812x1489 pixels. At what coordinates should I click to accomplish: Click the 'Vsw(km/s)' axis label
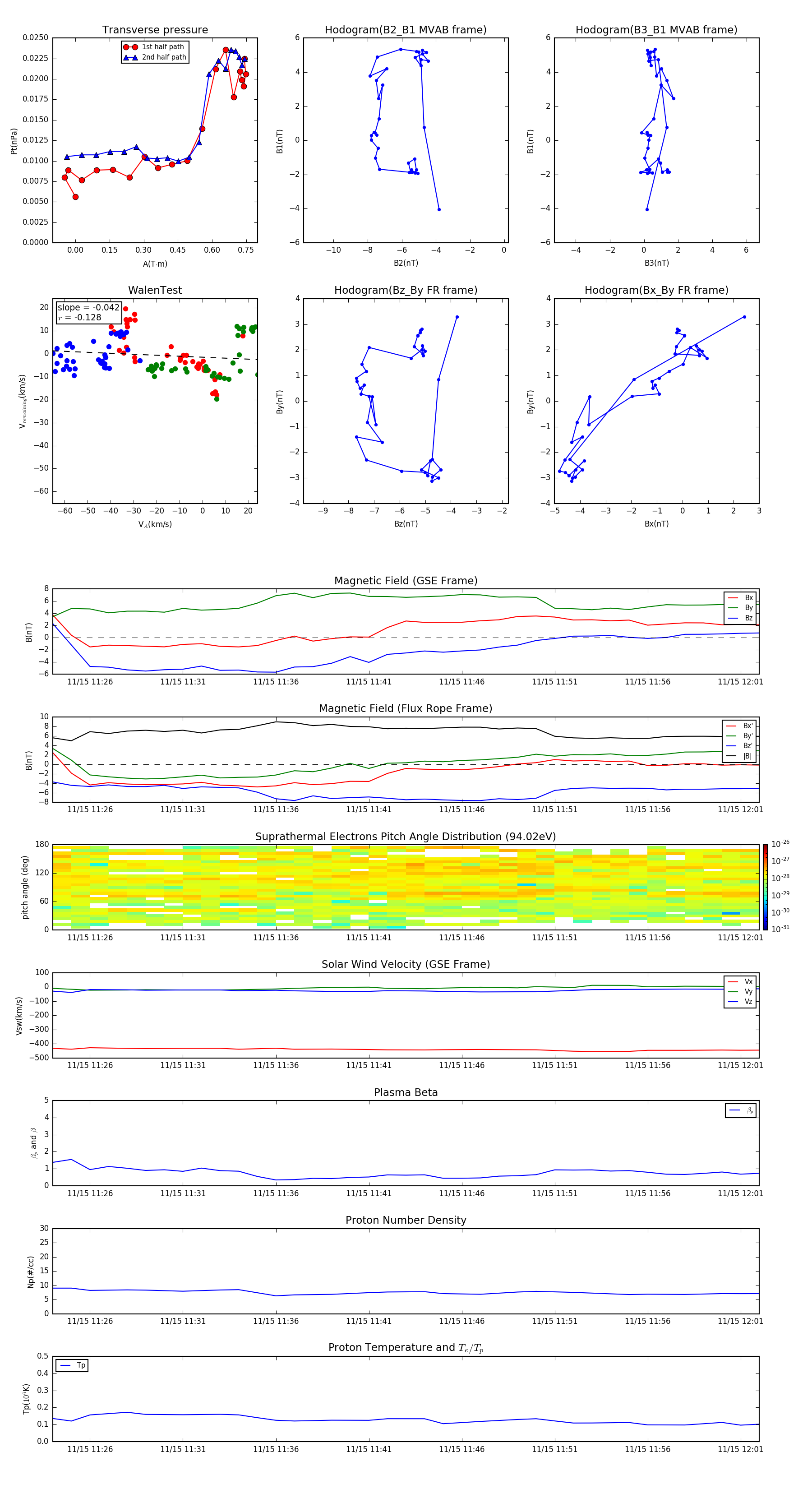(x=19, y=1016)
